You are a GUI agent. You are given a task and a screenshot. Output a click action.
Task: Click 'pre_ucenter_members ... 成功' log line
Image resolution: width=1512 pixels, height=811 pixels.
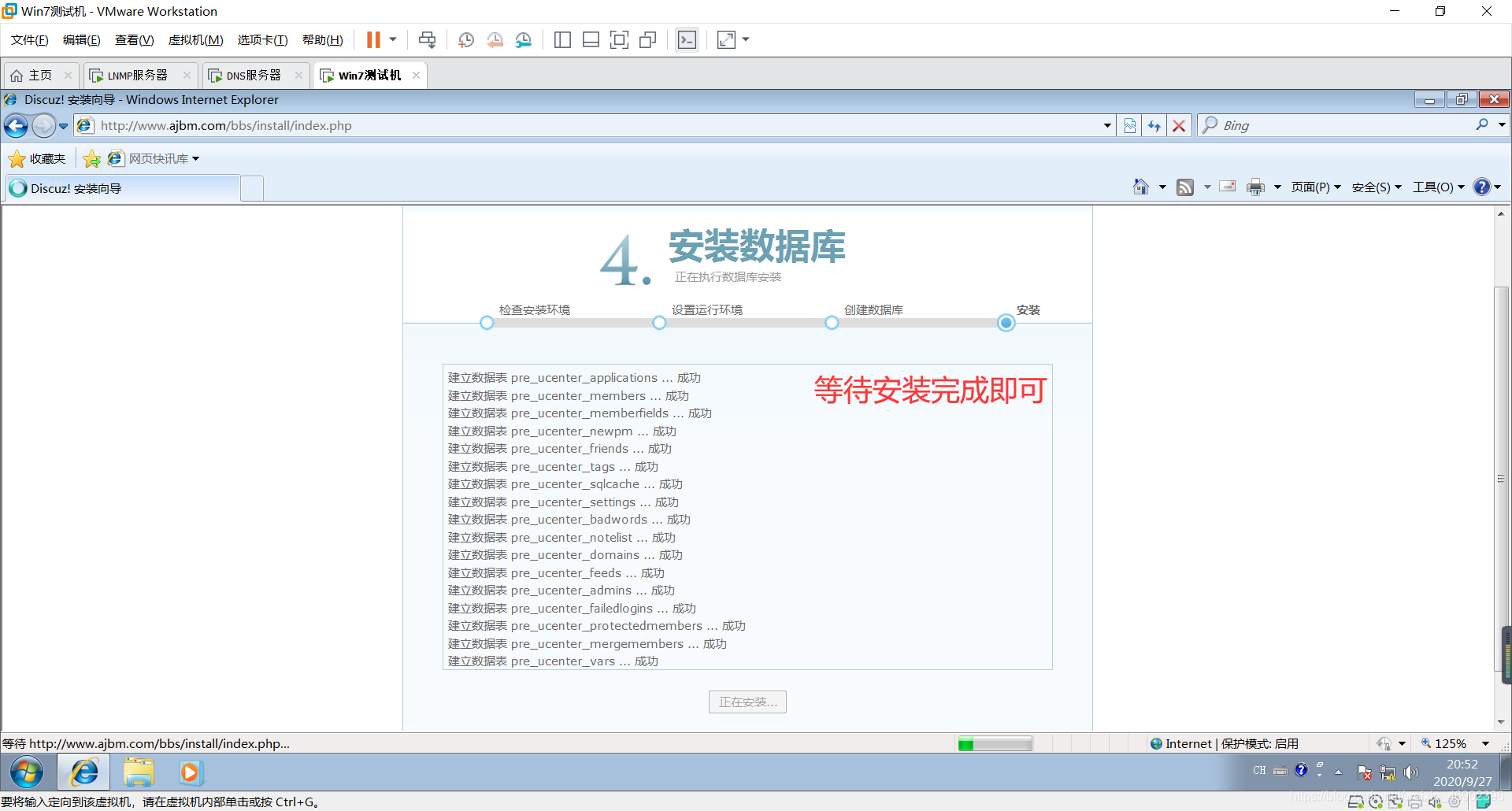tap(569, 395)
